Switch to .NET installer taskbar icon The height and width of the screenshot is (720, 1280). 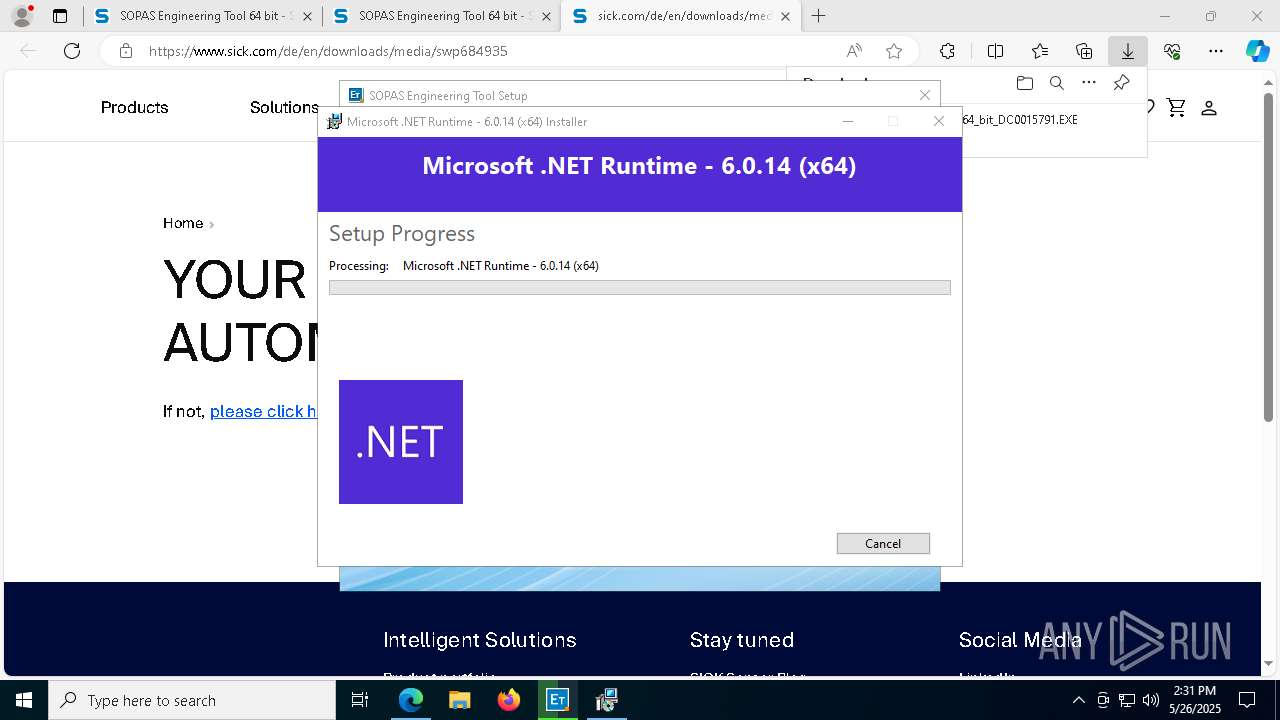606,700
